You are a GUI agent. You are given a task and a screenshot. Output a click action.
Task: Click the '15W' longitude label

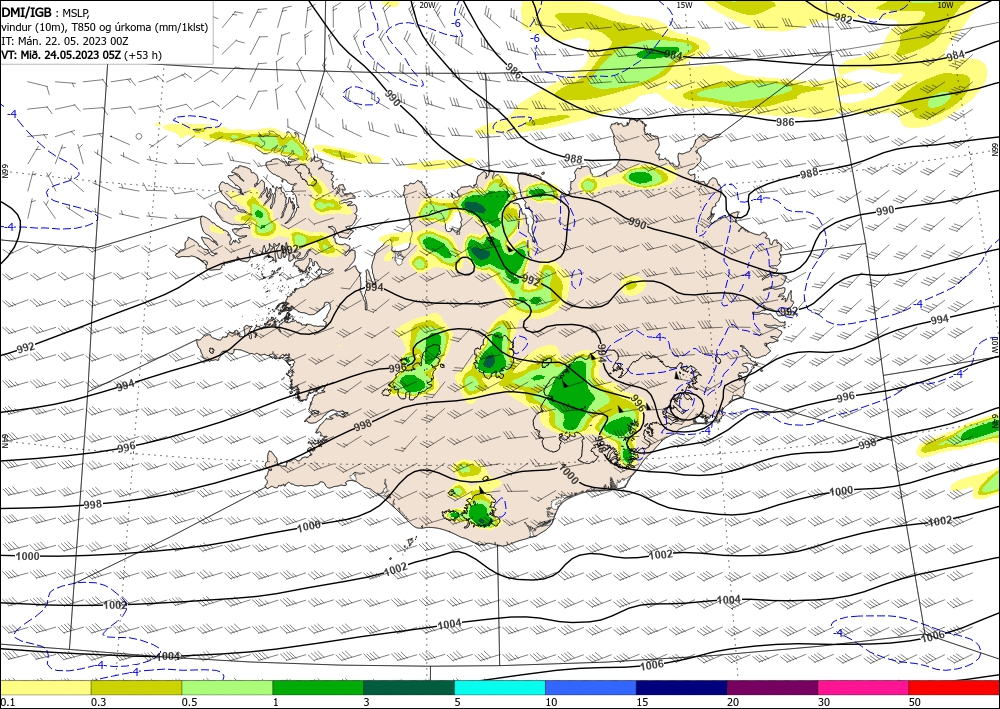pyautogui.click(x=684, y=5)
